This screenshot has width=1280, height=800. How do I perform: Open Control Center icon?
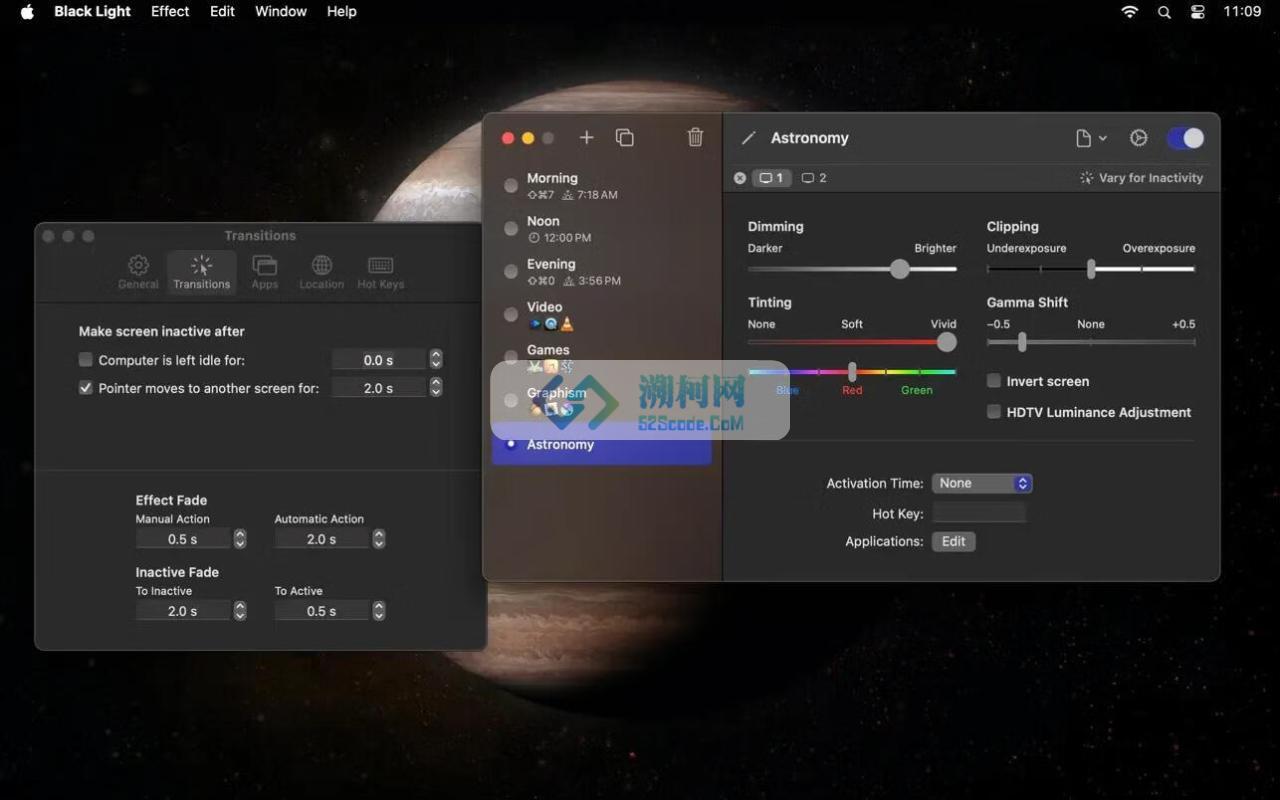coord(1198,11)
